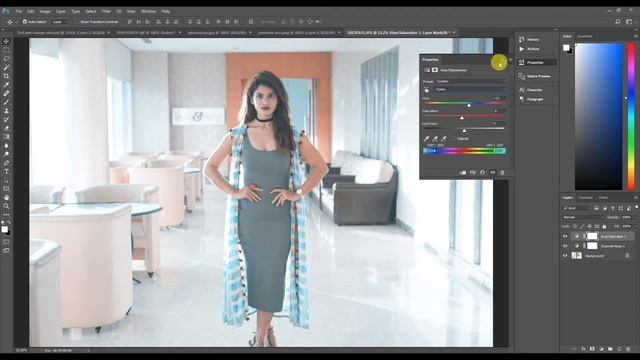Click the targeted adjustment hand tool in Properties
Viewport: 640px width, 360px height.
point(427,89)
